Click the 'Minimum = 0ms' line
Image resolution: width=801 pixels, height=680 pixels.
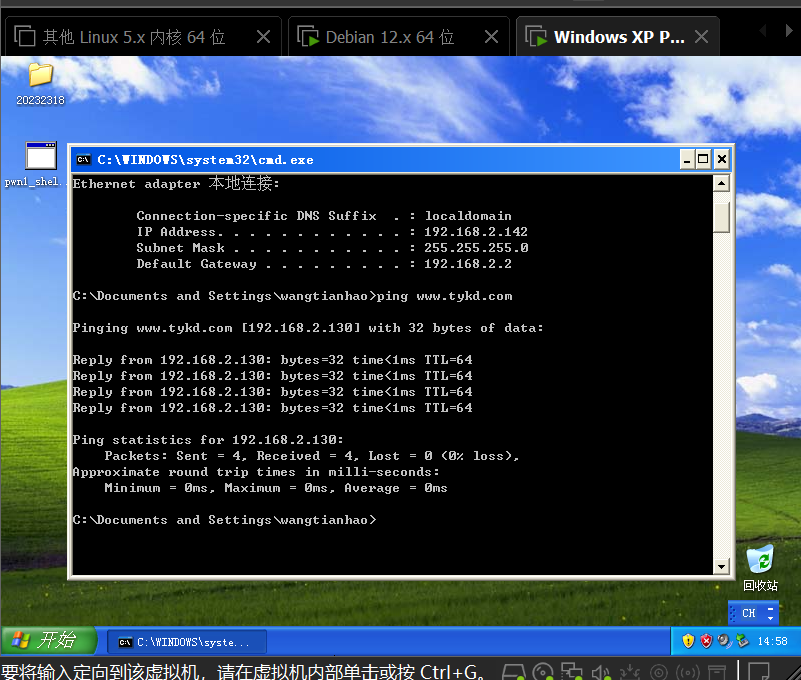click(276, 488)
